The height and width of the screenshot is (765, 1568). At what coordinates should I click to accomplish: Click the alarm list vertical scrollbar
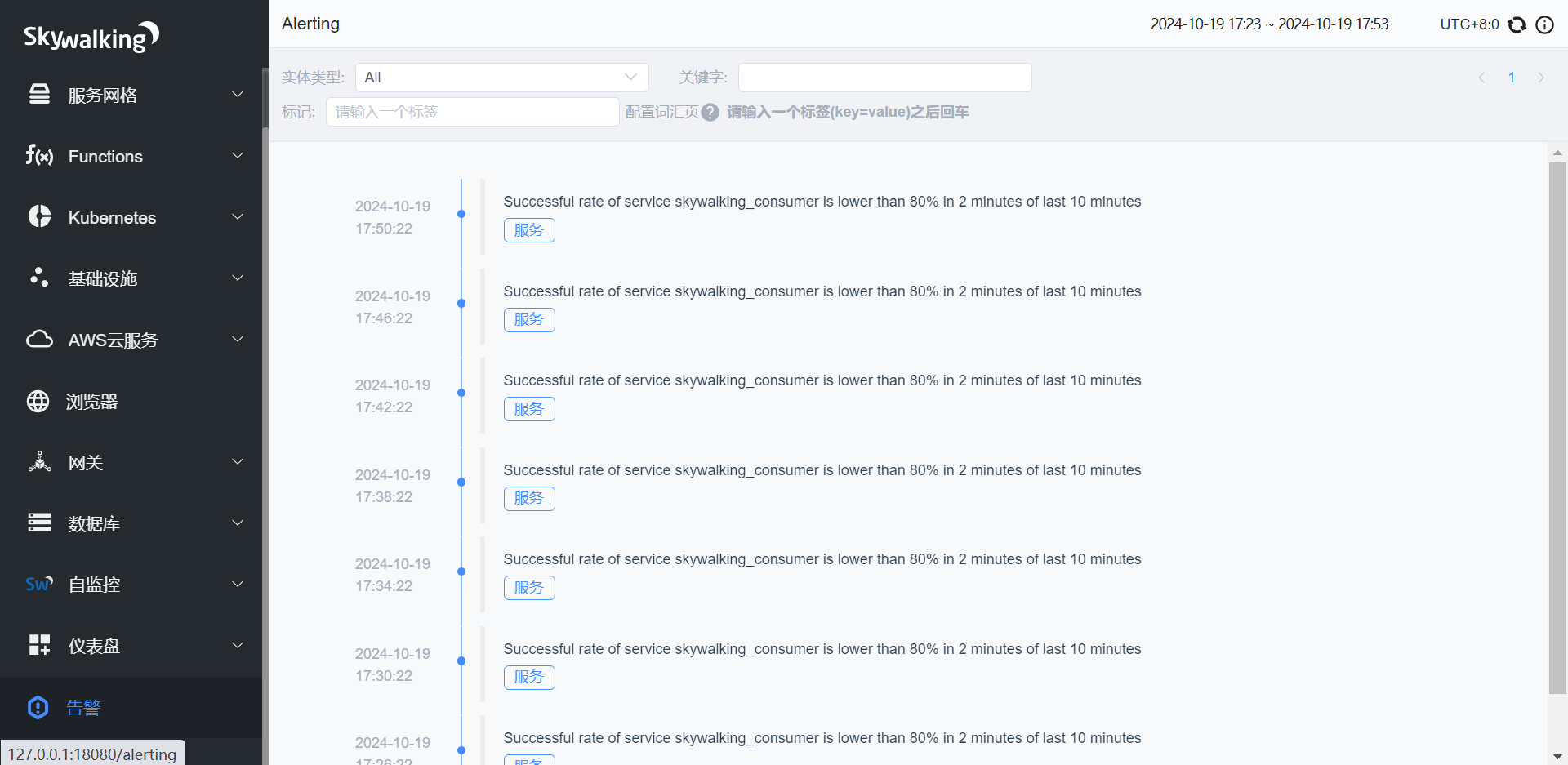coord(1557,428)
